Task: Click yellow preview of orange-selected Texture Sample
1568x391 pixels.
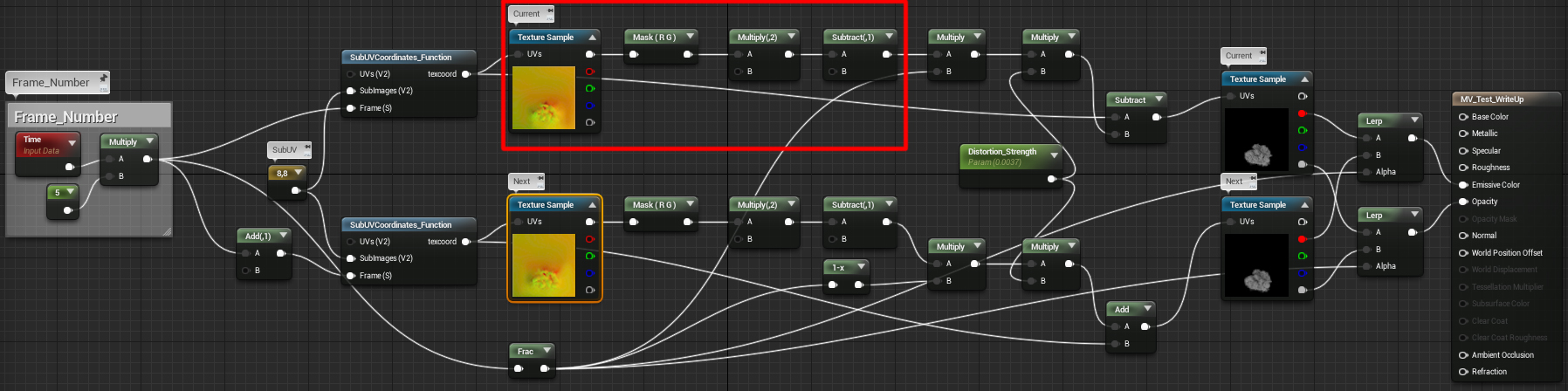Action: click(544, 265)
